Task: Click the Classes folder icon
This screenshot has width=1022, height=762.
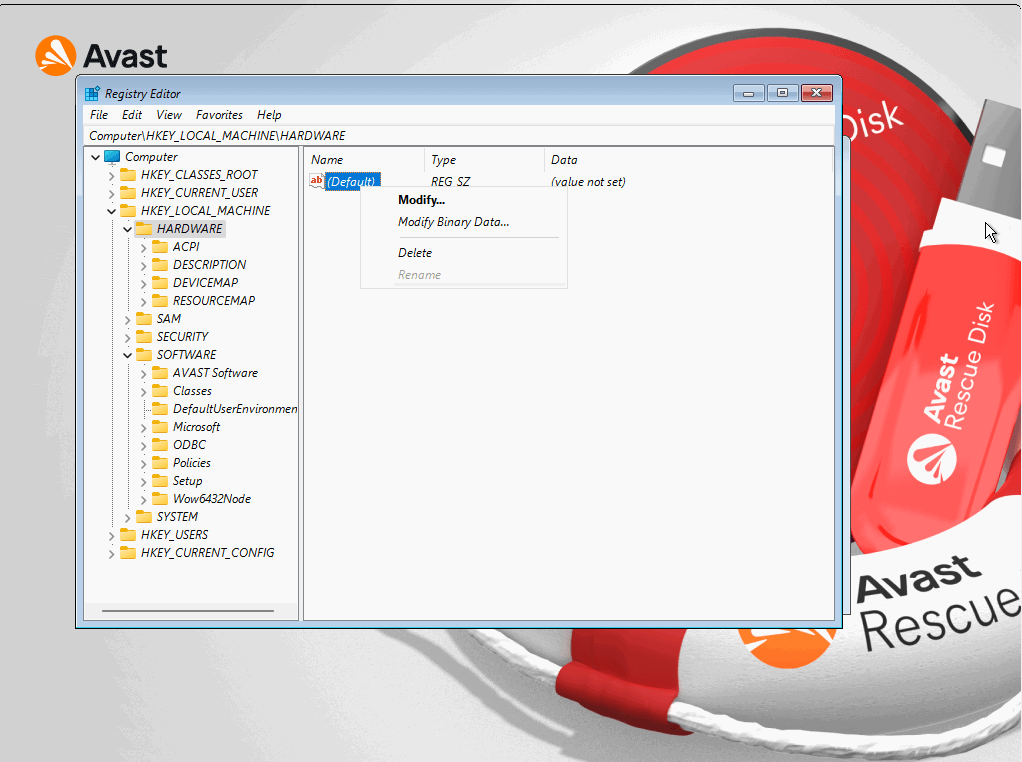Action: pyautogui.click(x=160, y=390)
